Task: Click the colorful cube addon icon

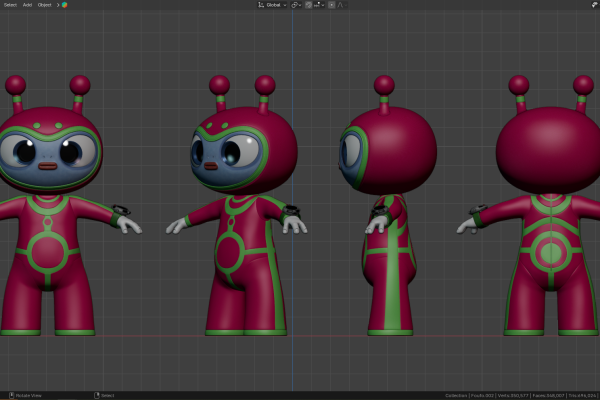Action: click(x=65, y=5)
